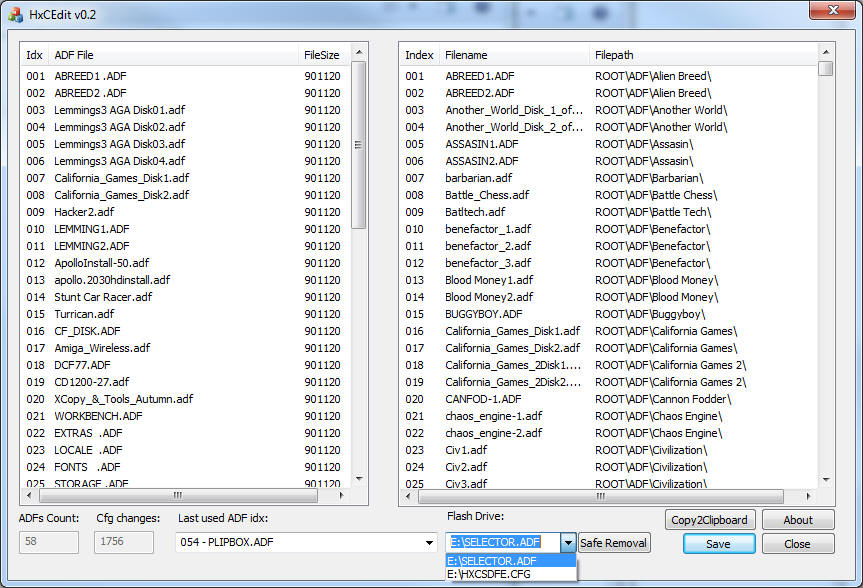
Task: Click the right list's horizontal scroll left arrow
Action: coord(408,496)
